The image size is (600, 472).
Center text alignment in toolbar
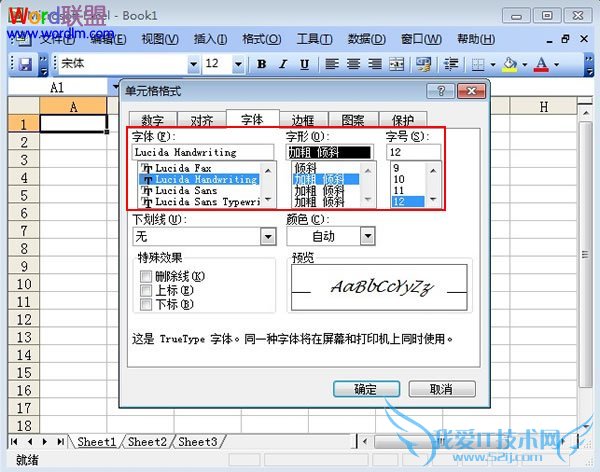[353, 64]
